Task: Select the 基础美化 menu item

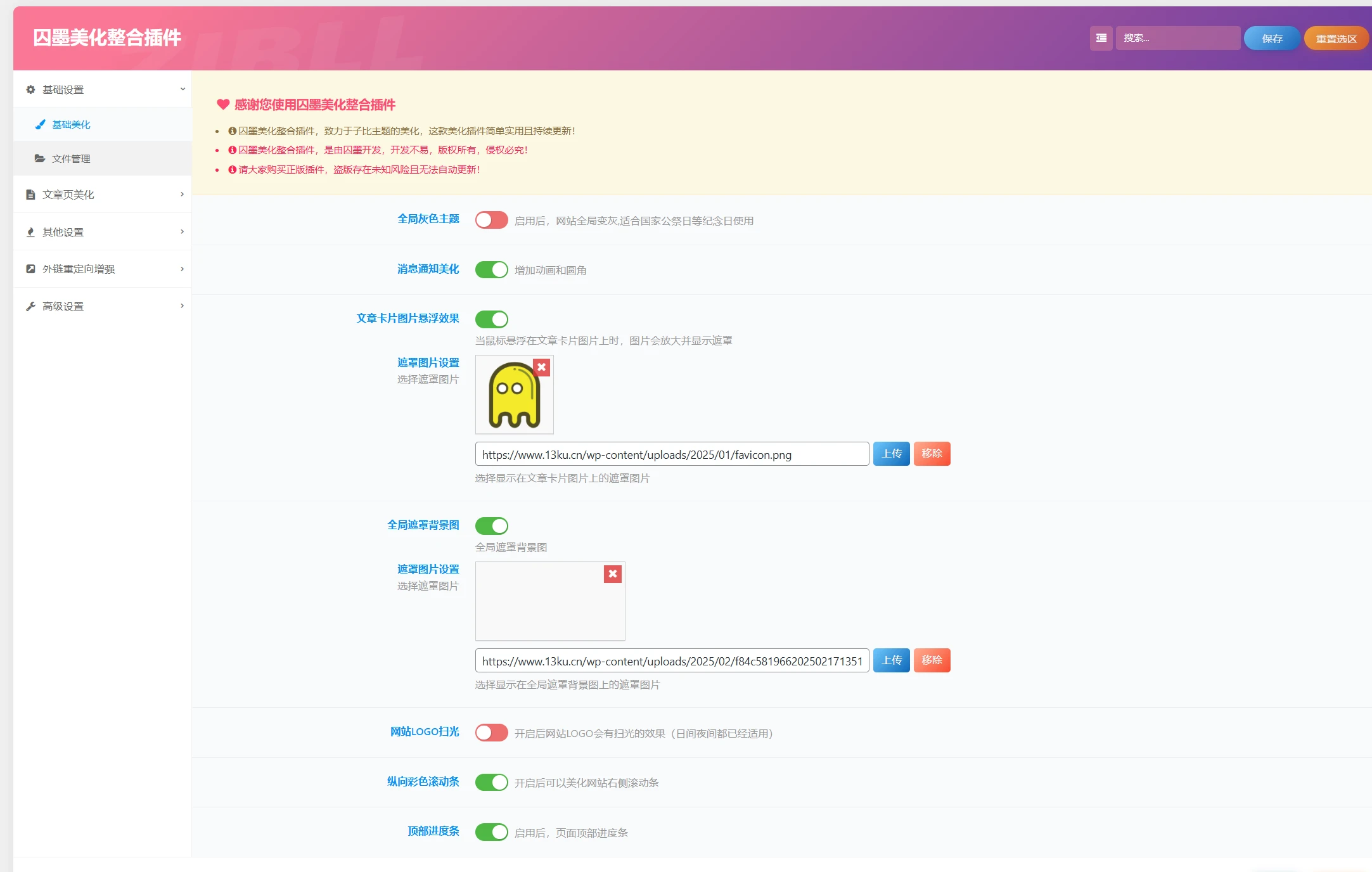Action: [x=71, y=124]
